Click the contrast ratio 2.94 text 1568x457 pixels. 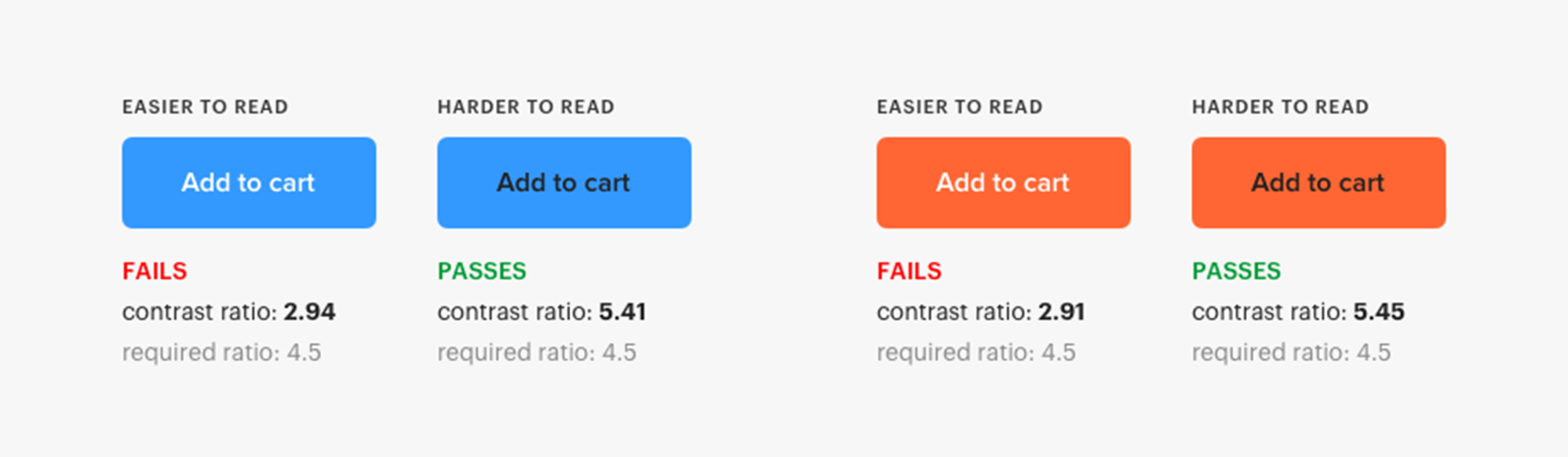coord(229,312)
